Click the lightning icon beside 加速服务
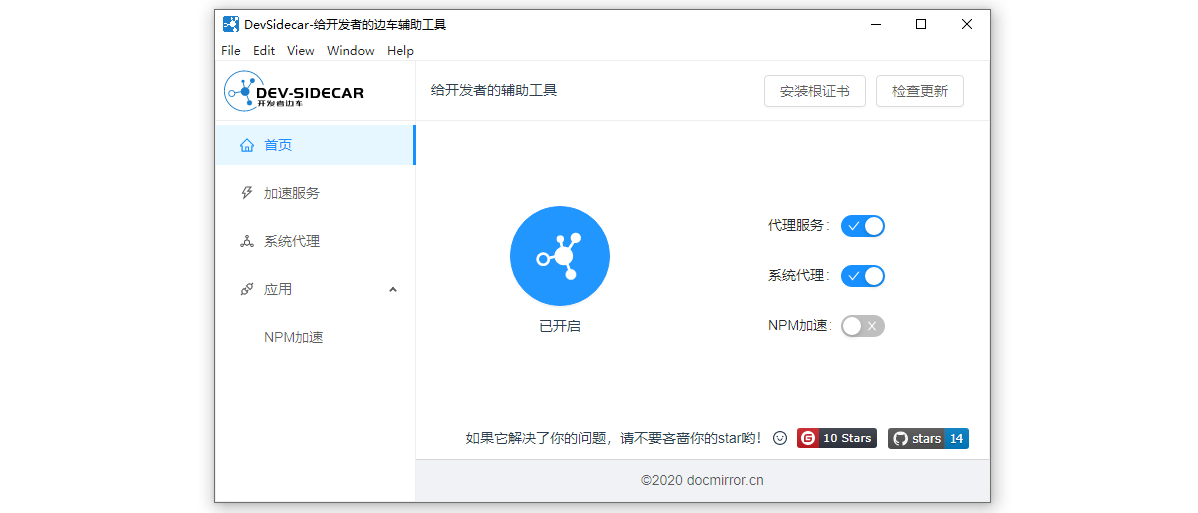 tap(247, 193)
